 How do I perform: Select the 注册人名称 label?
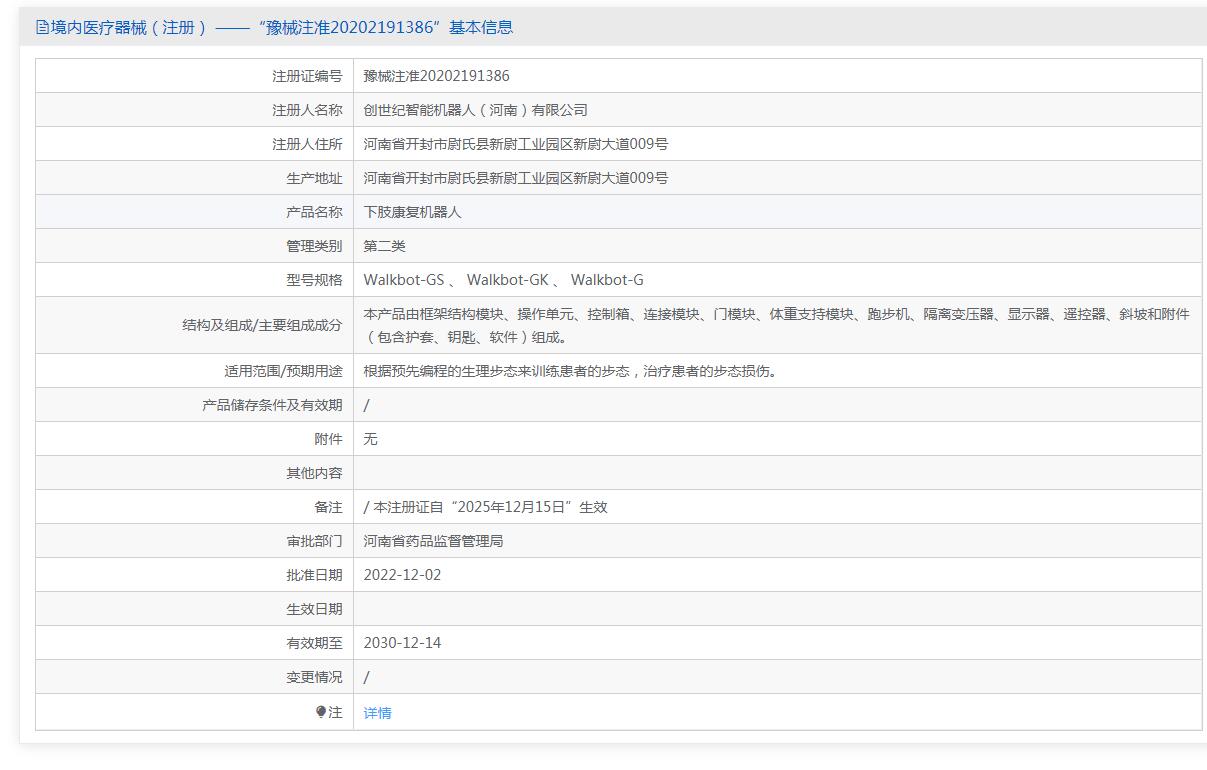(307, 110)
